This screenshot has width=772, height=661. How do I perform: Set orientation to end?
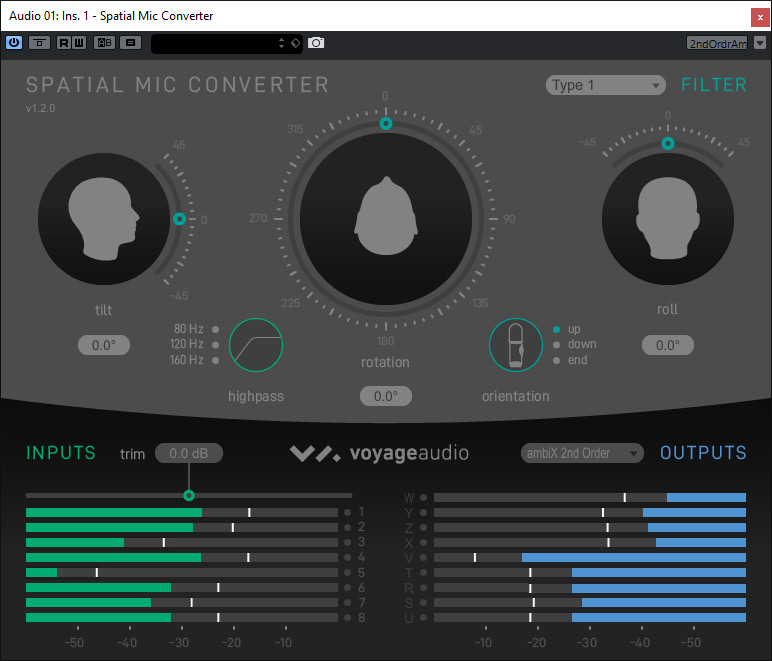click(x=556, y=360)
